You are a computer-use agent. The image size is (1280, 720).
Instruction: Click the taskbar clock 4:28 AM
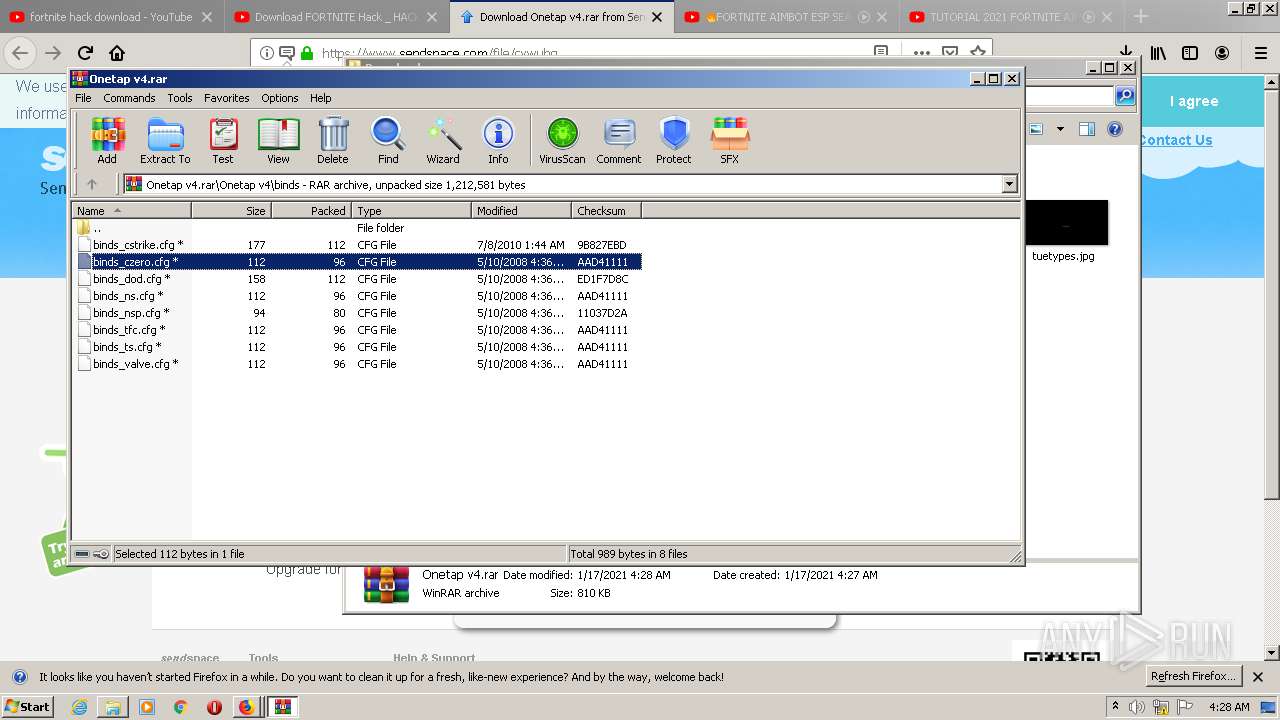click(x=1229, y=707)
